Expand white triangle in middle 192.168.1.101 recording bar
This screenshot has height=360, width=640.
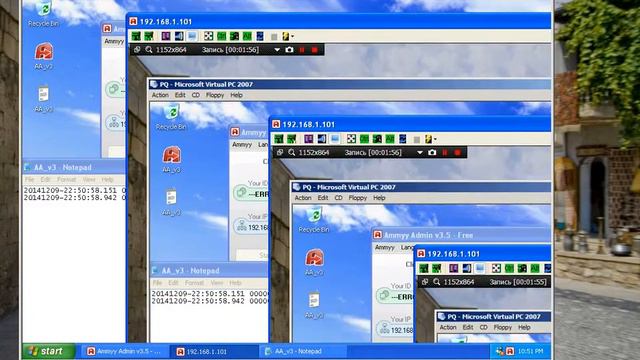click(x=420, y=153)
